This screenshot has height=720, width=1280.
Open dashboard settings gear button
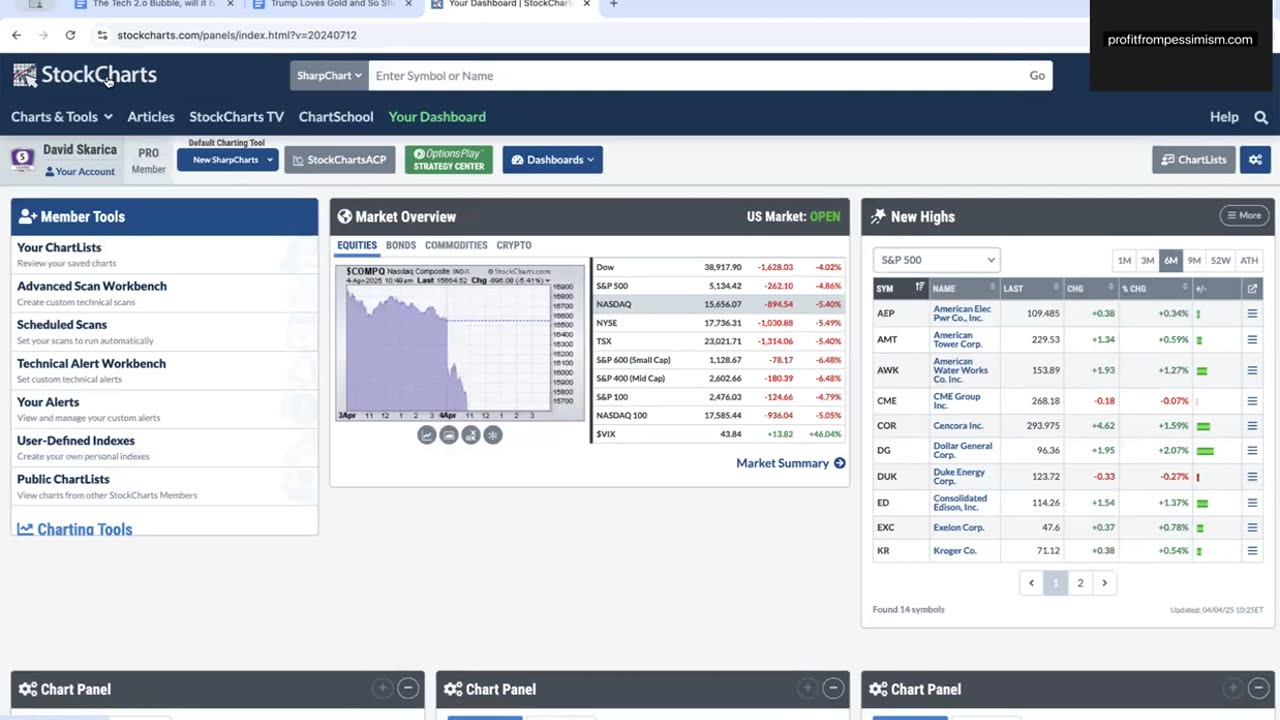click(1255, 160)
